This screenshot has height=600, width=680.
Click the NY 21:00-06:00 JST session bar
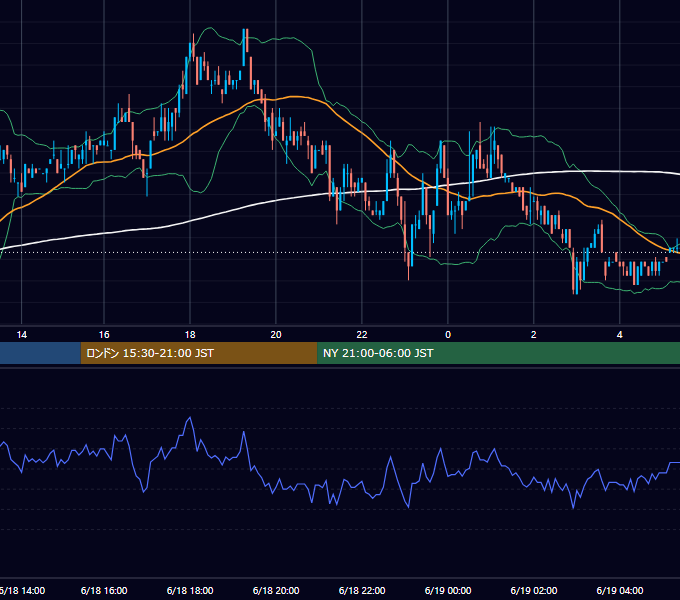pos(499,353)
